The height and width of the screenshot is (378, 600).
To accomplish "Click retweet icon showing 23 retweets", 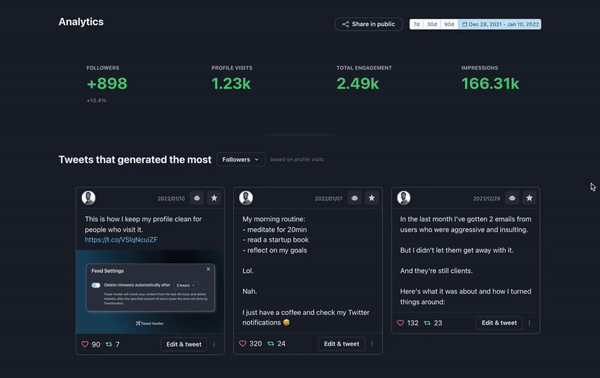I will 427,323.
